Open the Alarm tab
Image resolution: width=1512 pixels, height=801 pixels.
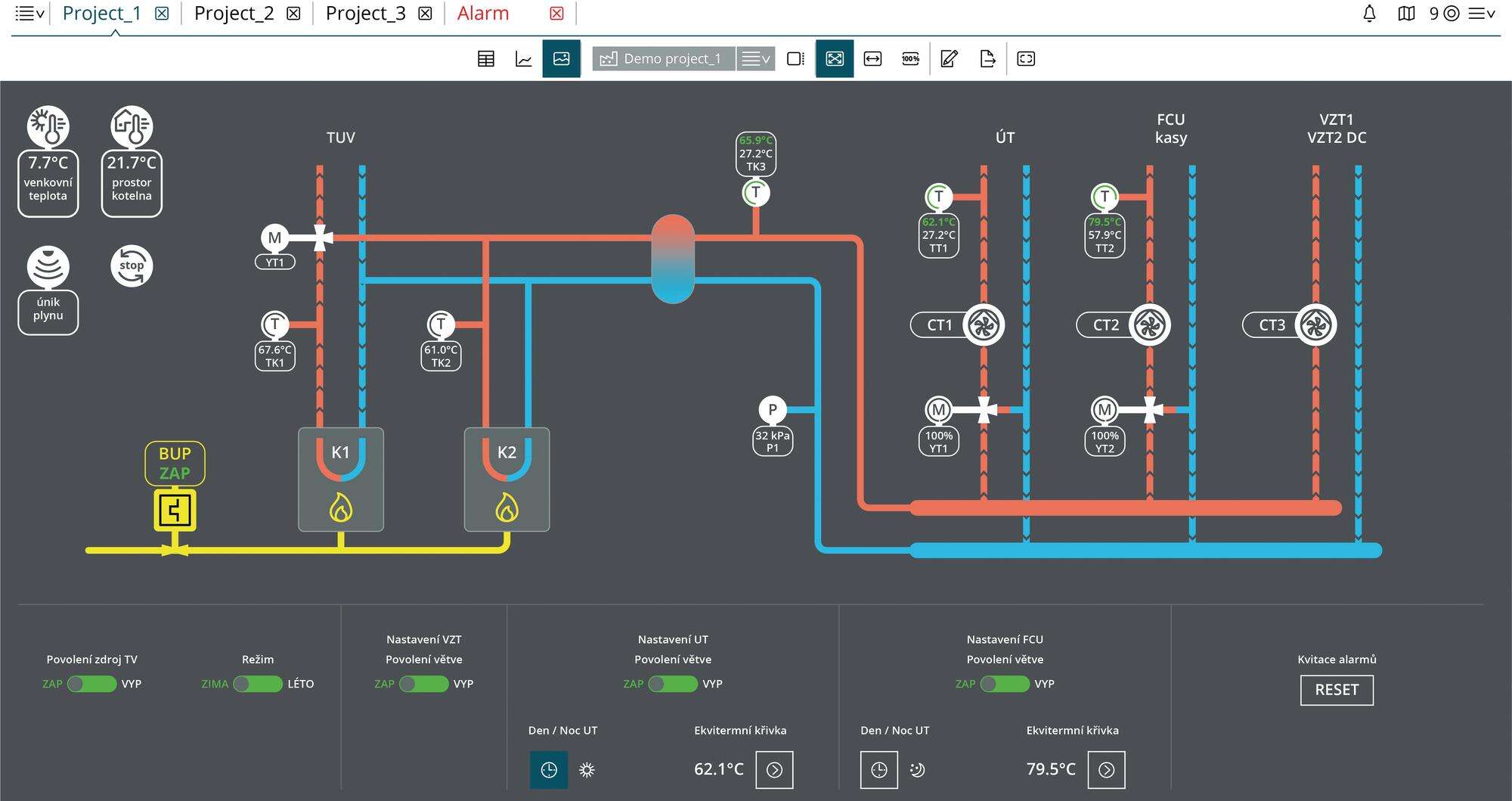pyautogui.click(x=483, y=14)
